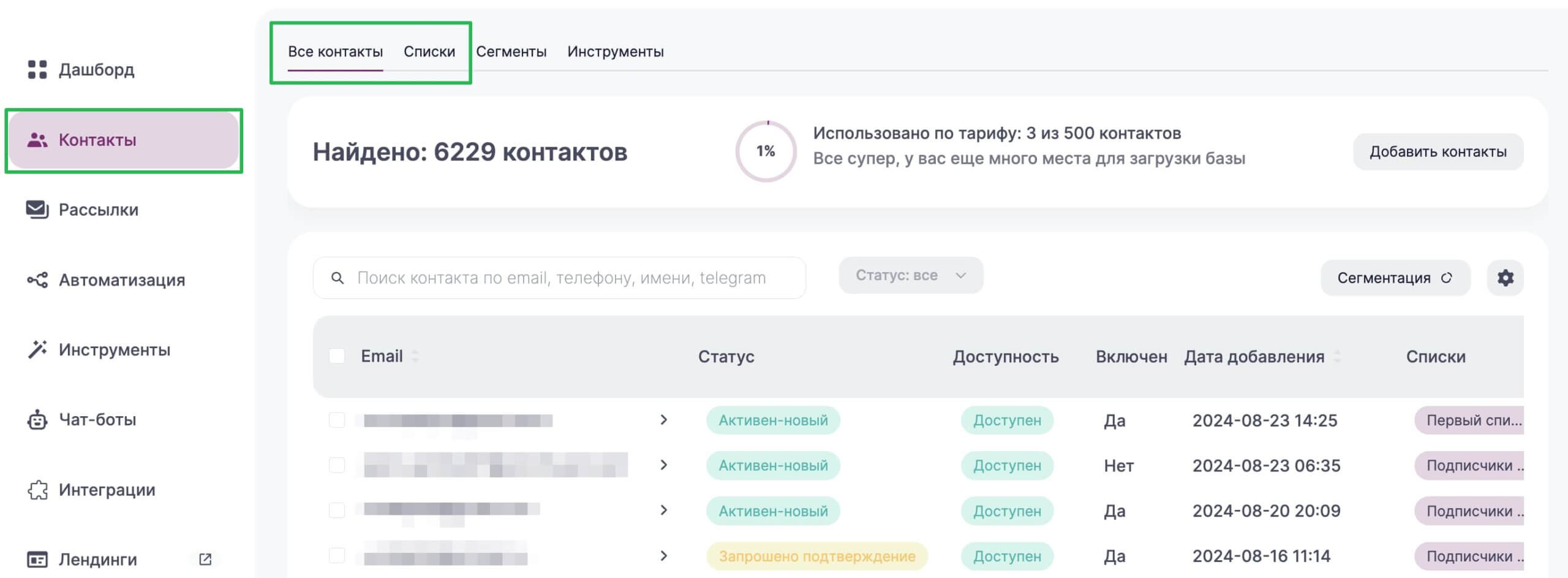Click the Автоматизация workflow icon

[37, 280]
